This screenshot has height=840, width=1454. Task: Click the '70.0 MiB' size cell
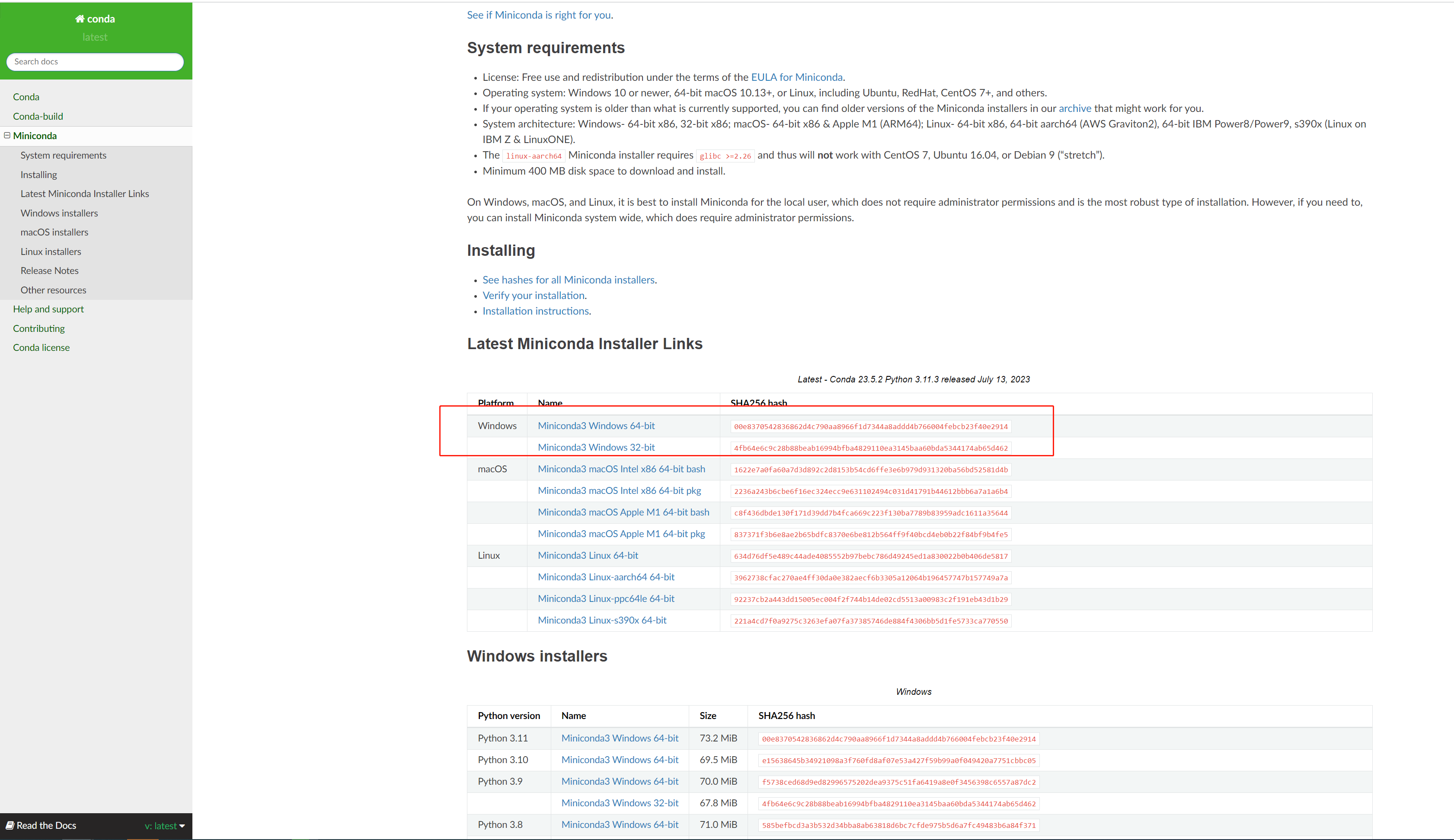pyautogui.click(x=718, y=781)
